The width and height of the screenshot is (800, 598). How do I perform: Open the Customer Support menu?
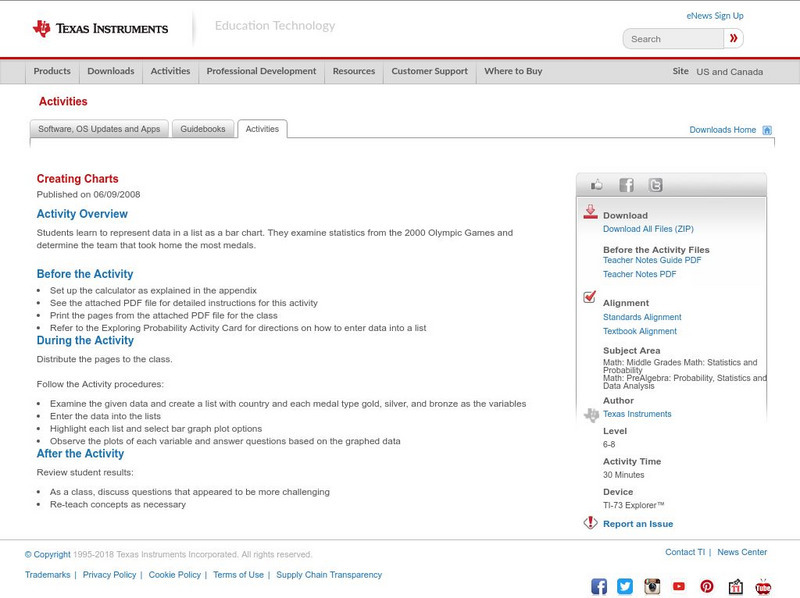pos(430,71)
